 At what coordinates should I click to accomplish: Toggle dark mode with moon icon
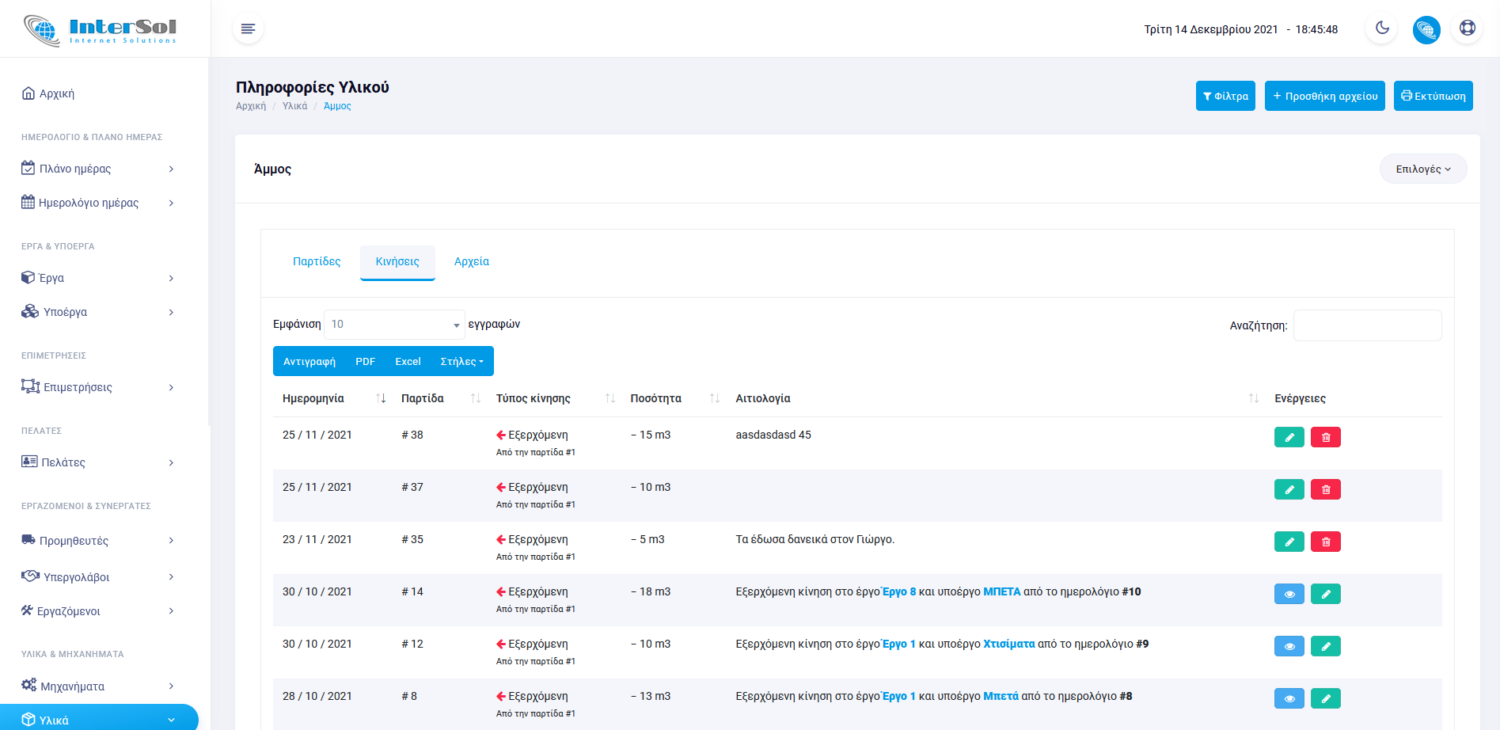click(x=1382, y=29)
